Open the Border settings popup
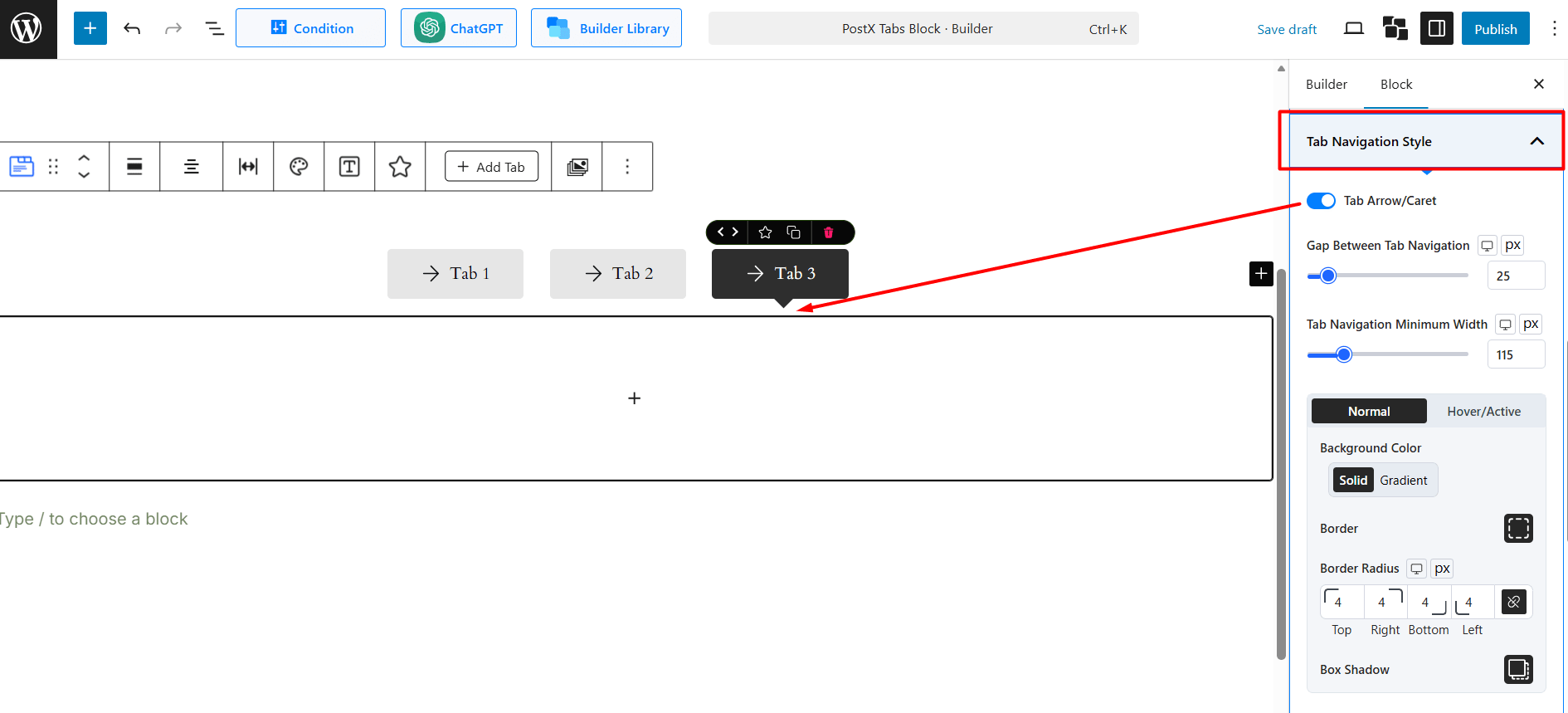1568x713 pixels. pos(1518,529)
